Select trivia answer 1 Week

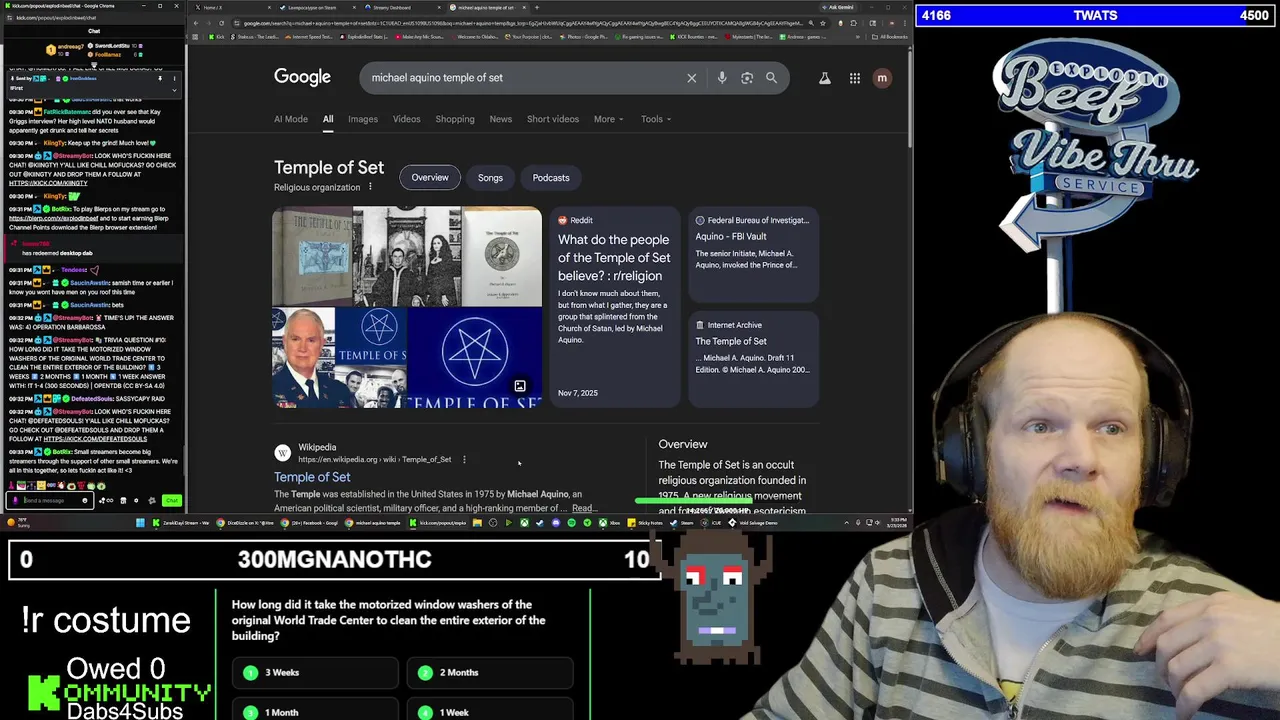tap(490, 712)
